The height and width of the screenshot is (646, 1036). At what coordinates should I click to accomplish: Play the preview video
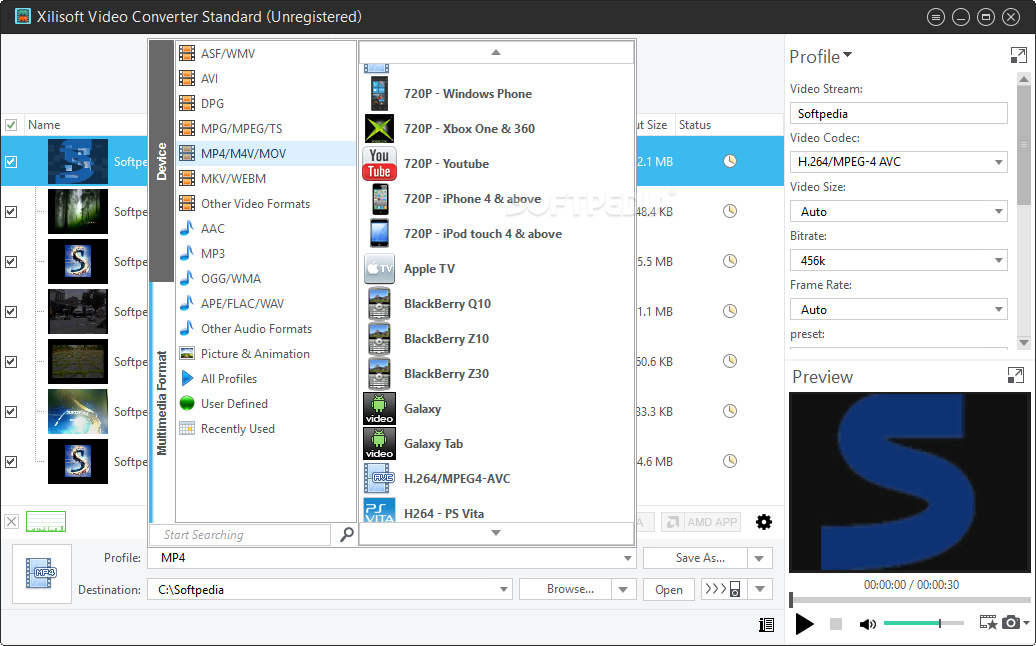804,624
